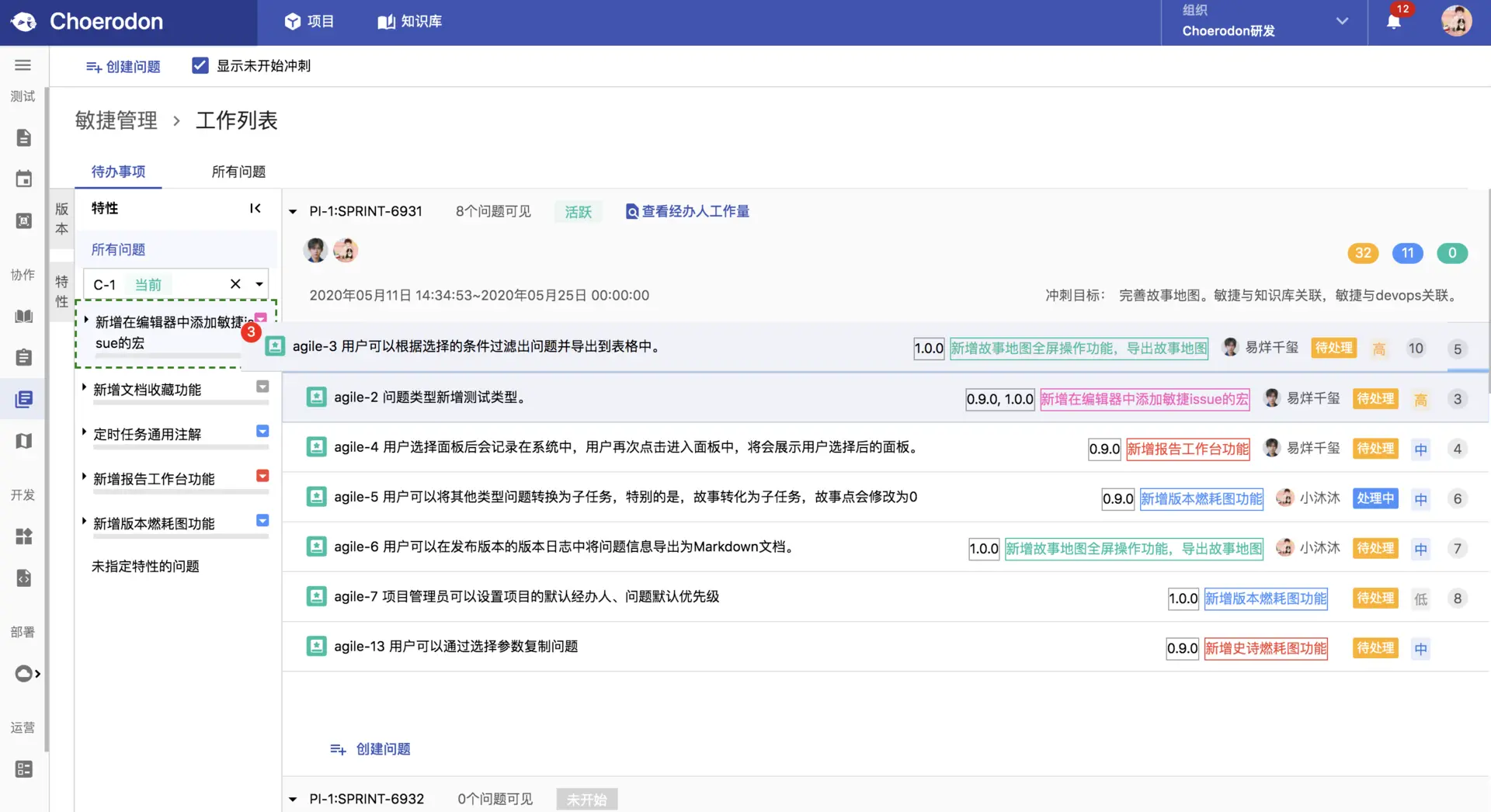This screenshot has height=812, width=1491.
Task: Toggle expansion of feature 新增文档收藏功能
Action: point(84,388)
